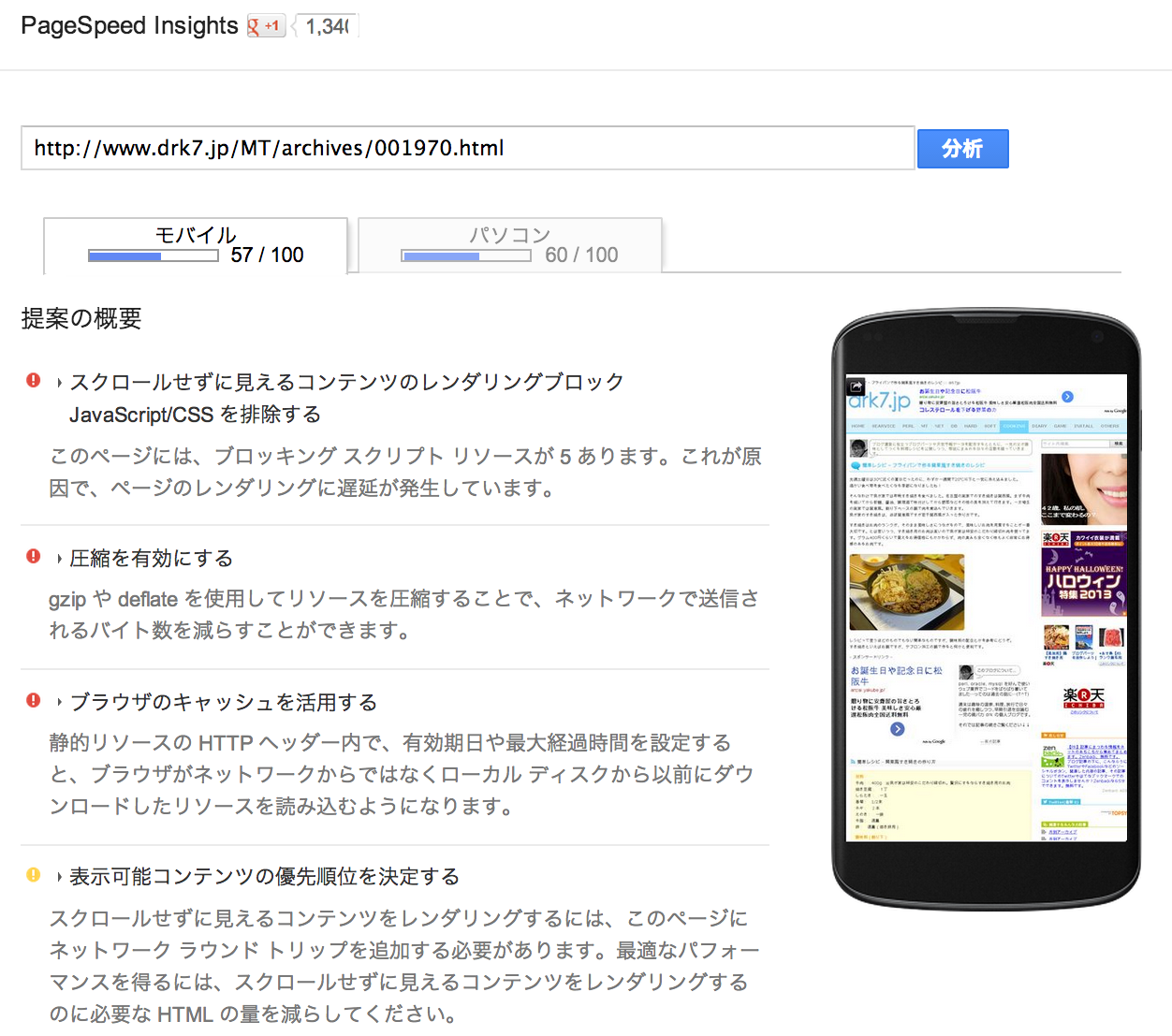Viewport: 1172px width, 1036px height.
Task: Click the Google +1 button
Action: click(266, 26)
